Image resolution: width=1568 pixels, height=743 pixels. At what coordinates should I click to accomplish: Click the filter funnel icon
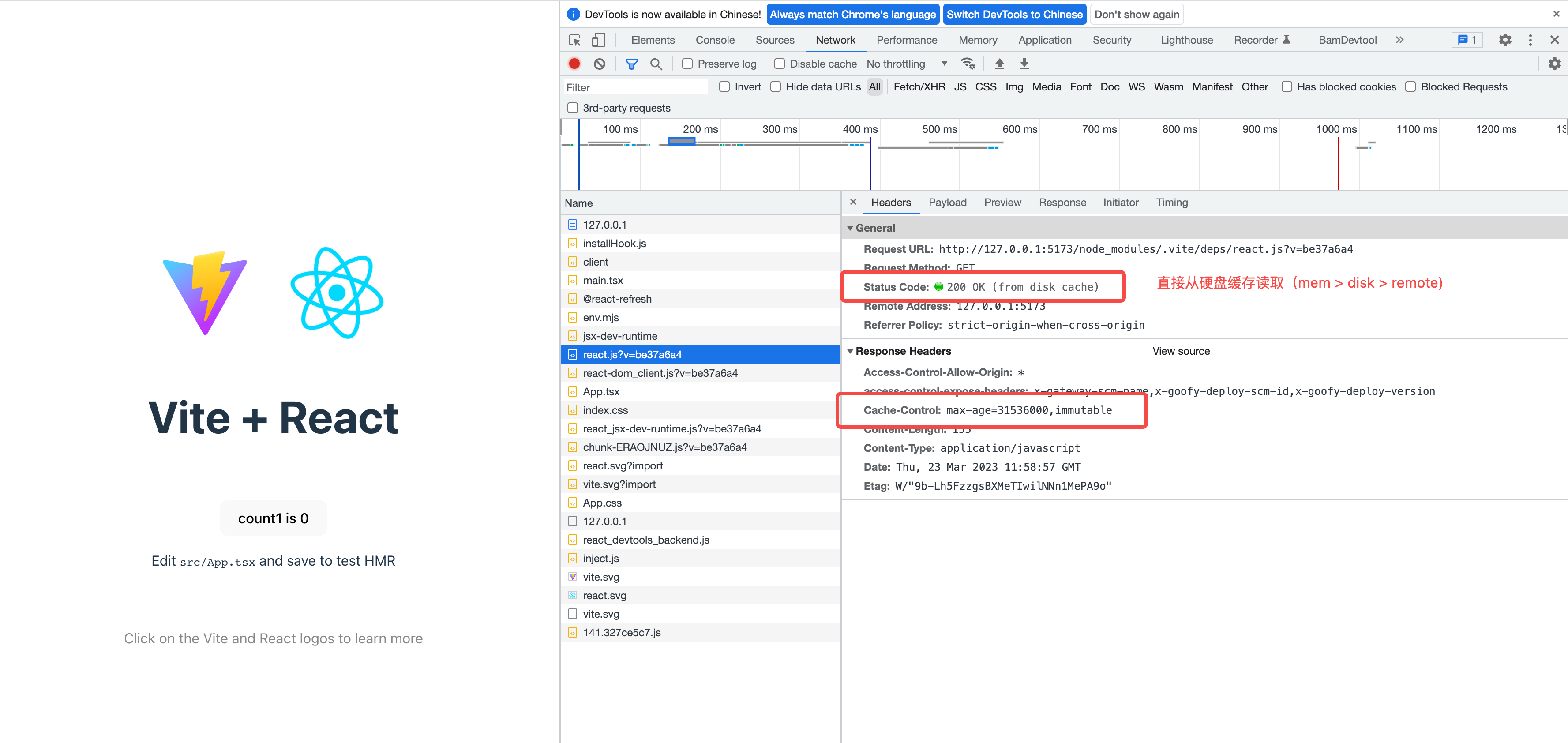631,64
